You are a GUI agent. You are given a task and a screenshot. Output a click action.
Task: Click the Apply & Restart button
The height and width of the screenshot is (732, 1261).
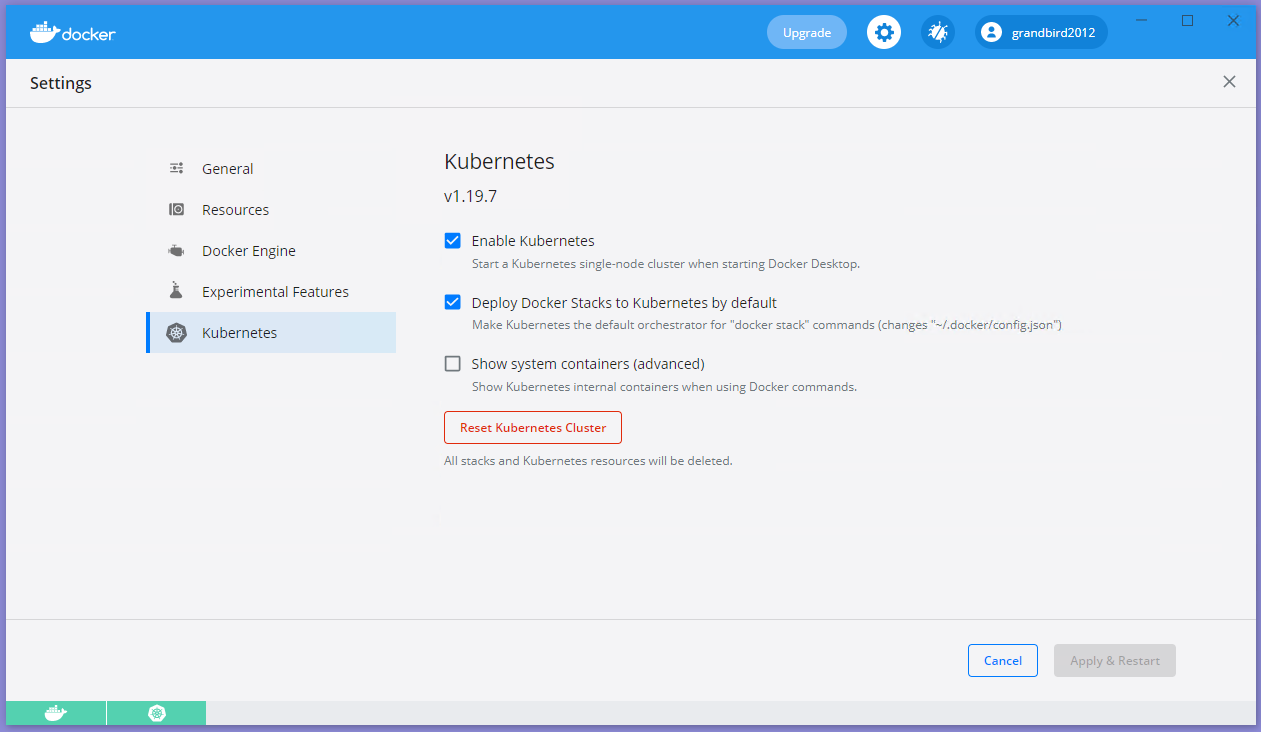[1115, 660]
